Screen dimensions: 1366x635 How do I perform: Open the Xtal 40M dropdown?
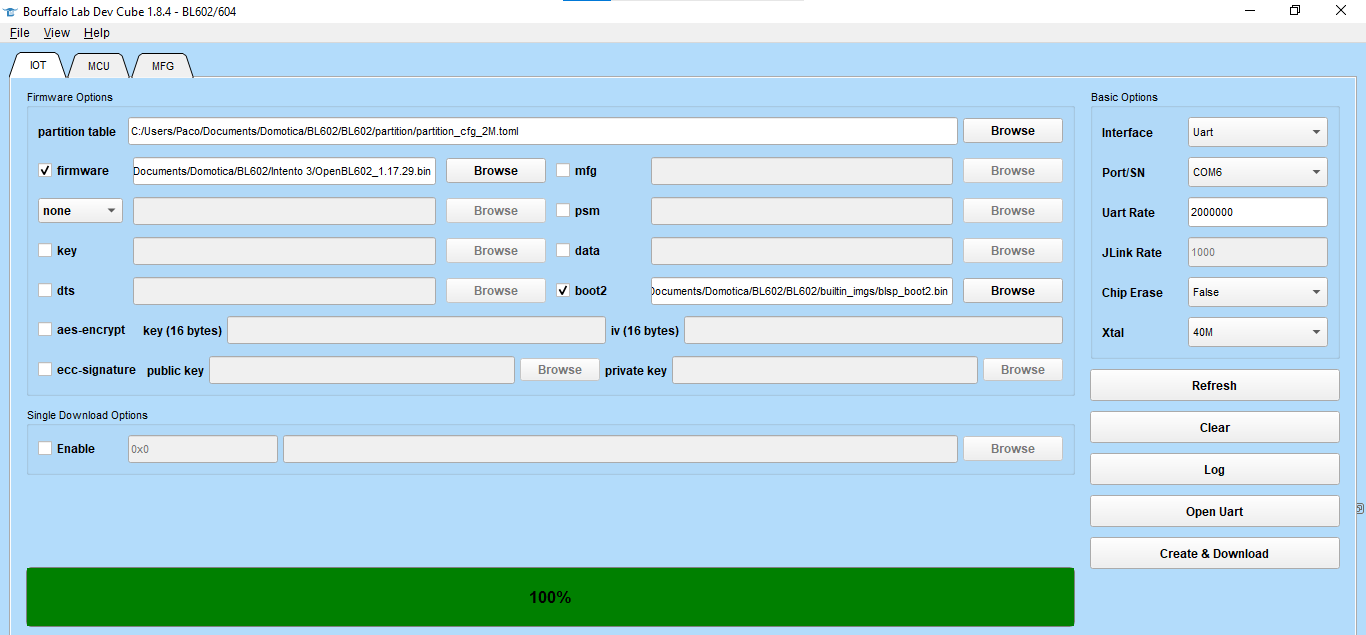click(x=1257, y=332)
